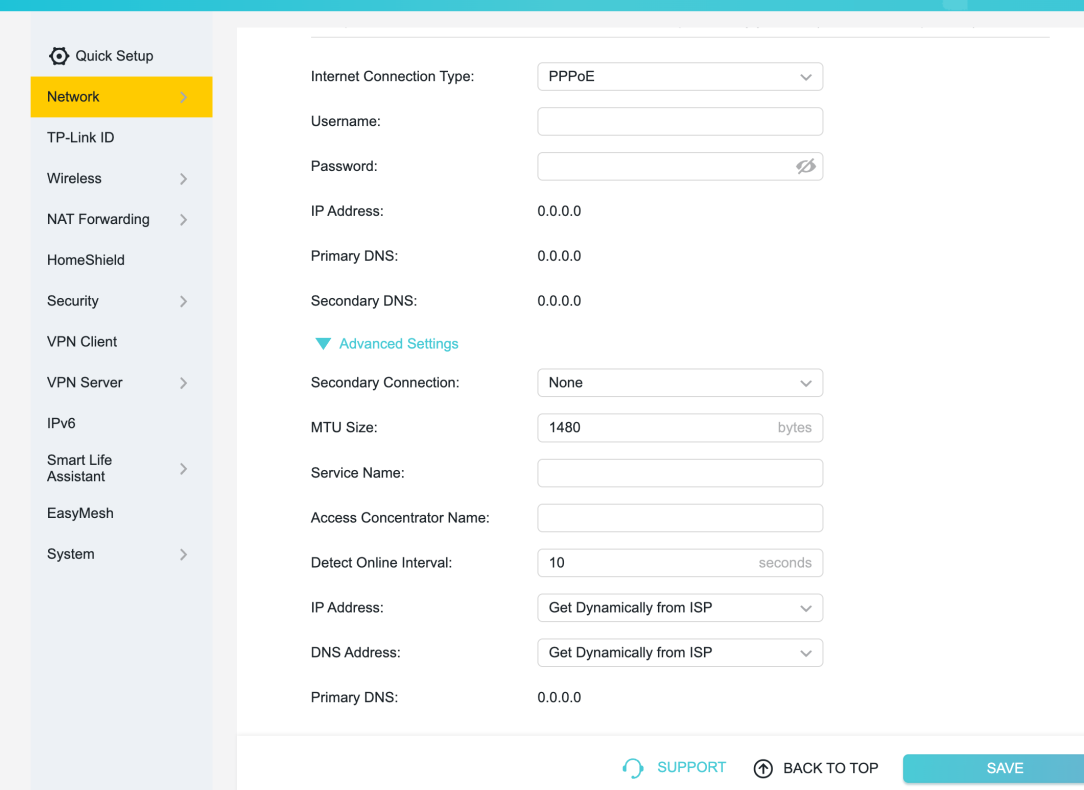Open Internet Connection Type dropdown
Viewport: 1084px width, 790px height.
tap(680, 77)
